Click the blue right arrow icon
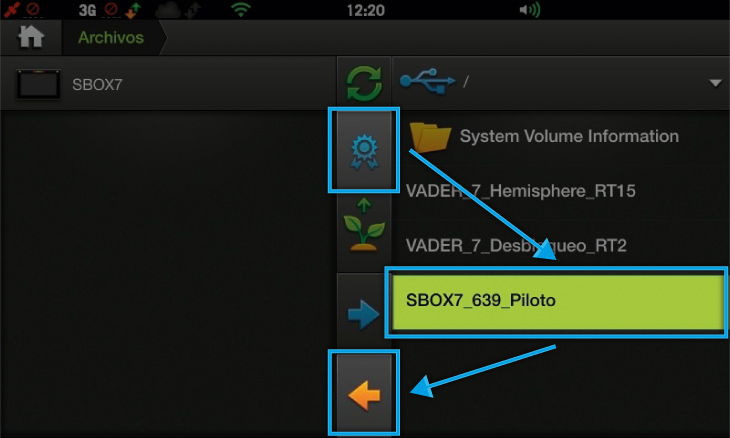Image resolution: width=730 pixels, height=438 pixels. [364, 315]
